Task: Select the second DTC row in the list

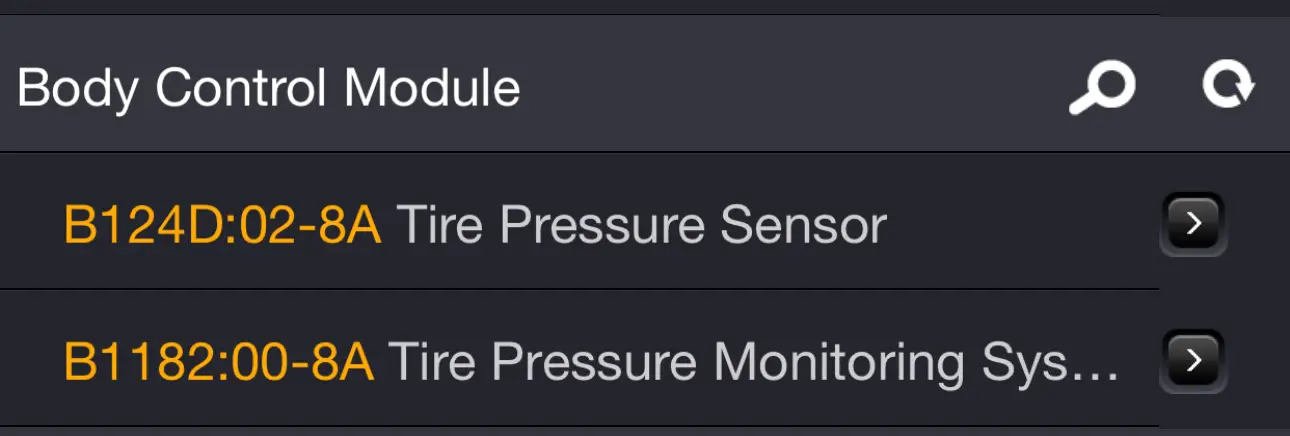Action: click(580, 358)
